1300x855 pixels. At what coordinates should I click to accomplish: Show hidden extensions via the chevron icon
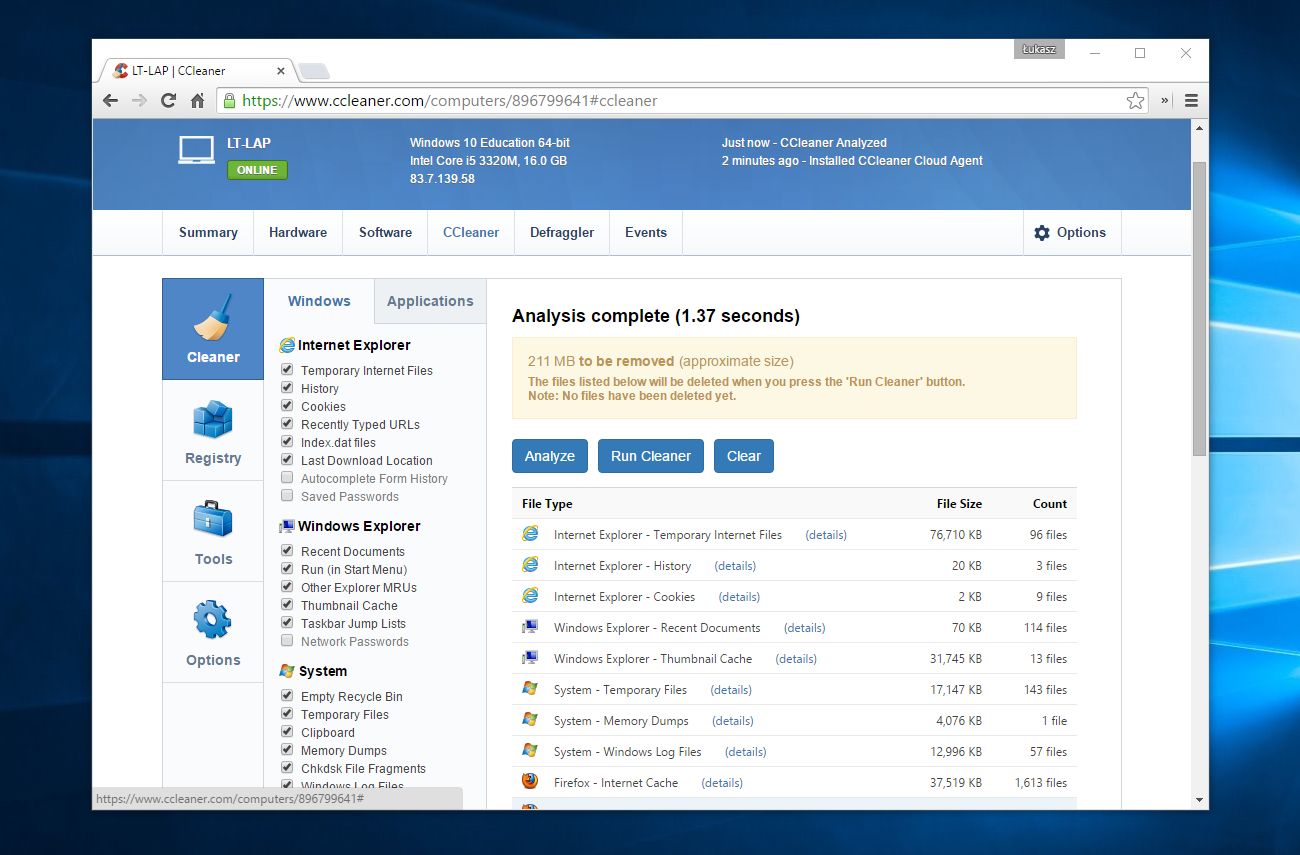click(1165, 100)
